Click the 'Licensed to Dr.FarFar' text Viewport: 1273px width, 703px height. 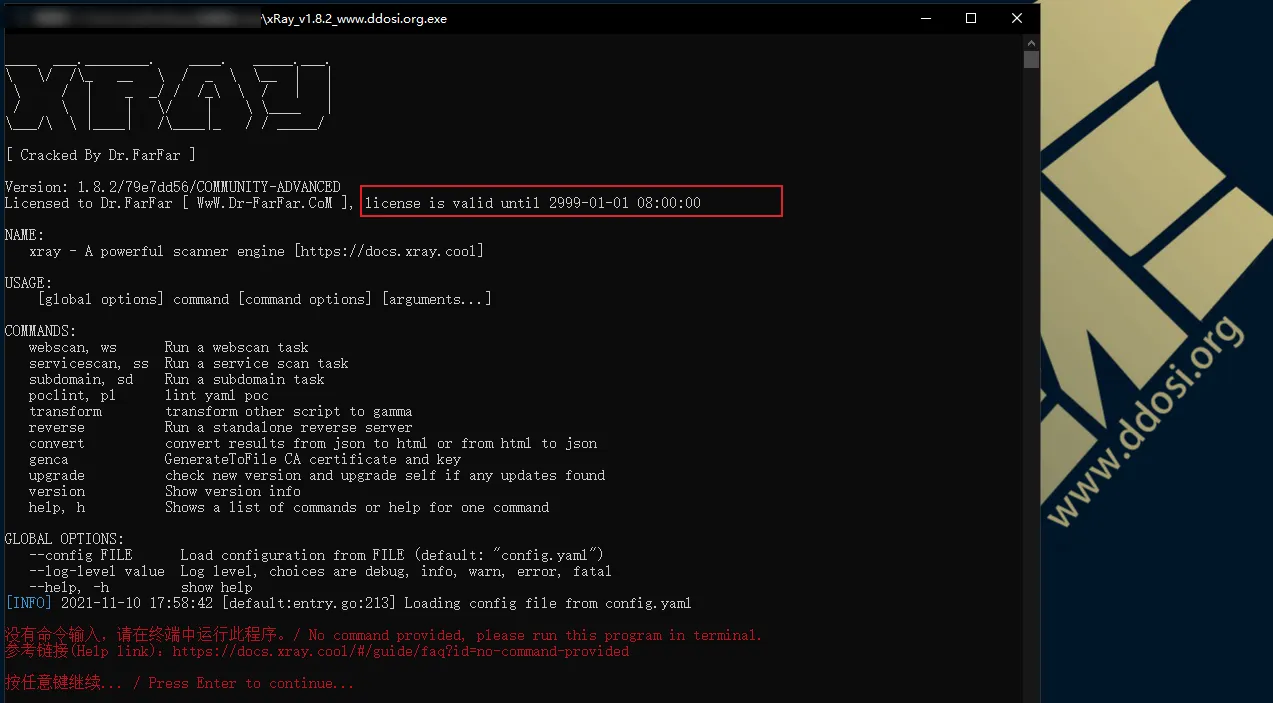(88, 203)
